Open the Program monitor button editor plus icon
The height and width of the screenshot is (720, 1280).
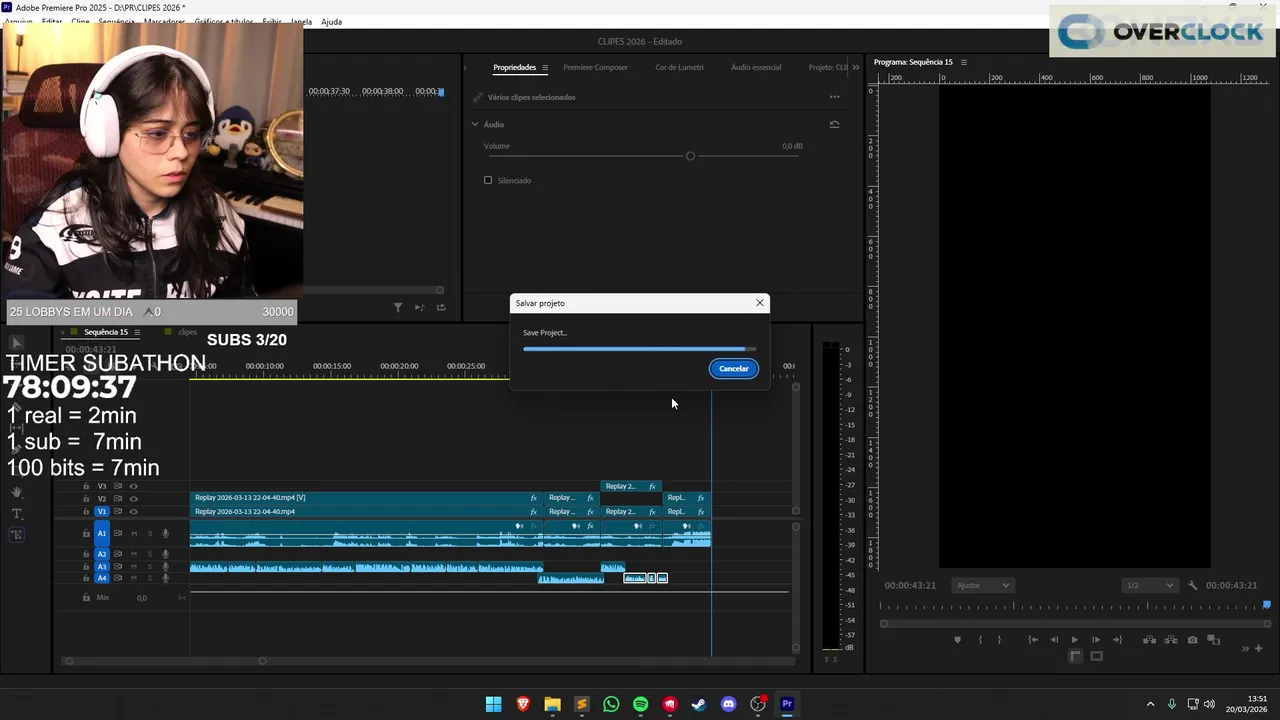click(x=1258, y=648)
